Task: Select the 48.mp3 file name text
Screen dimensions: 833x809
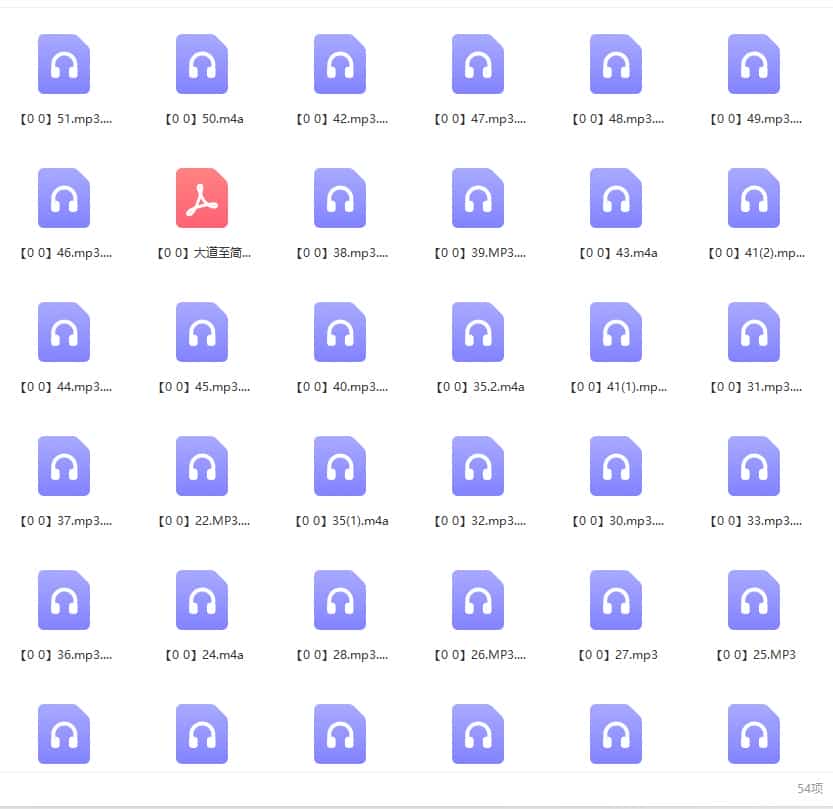Action: tap(617, 119)
